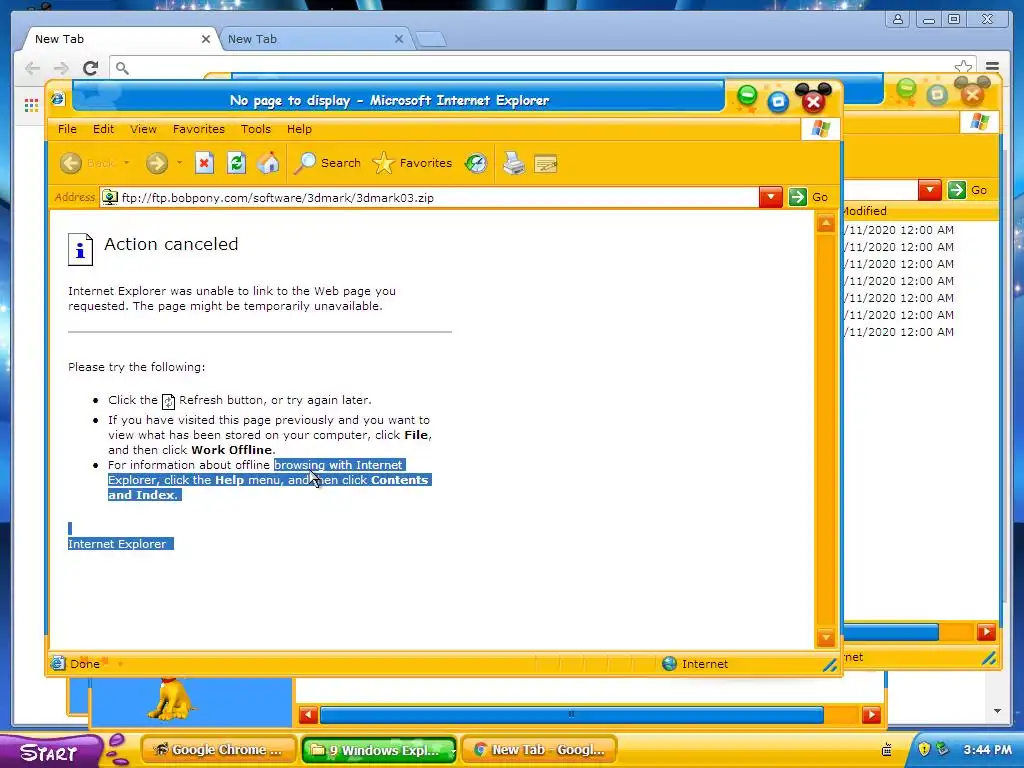Click Chrome's forward arrow
The image size is (1024, 768).
[x=61, y=68]
